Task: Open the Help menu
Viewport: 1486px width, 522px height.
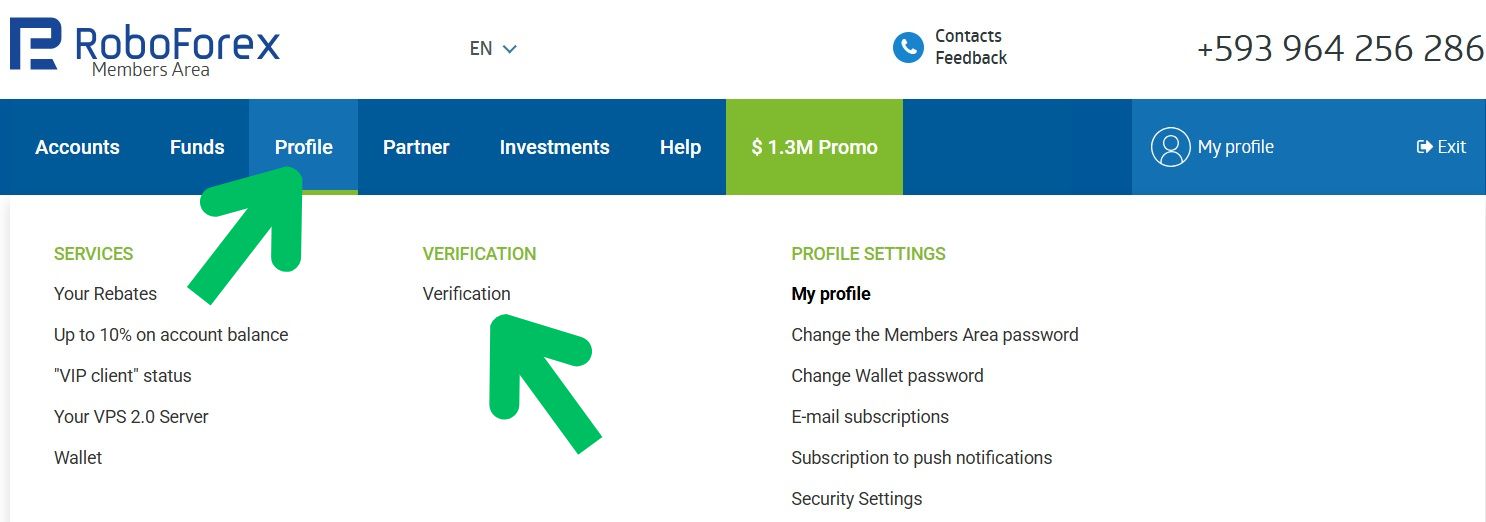Action: click(680, 147)
